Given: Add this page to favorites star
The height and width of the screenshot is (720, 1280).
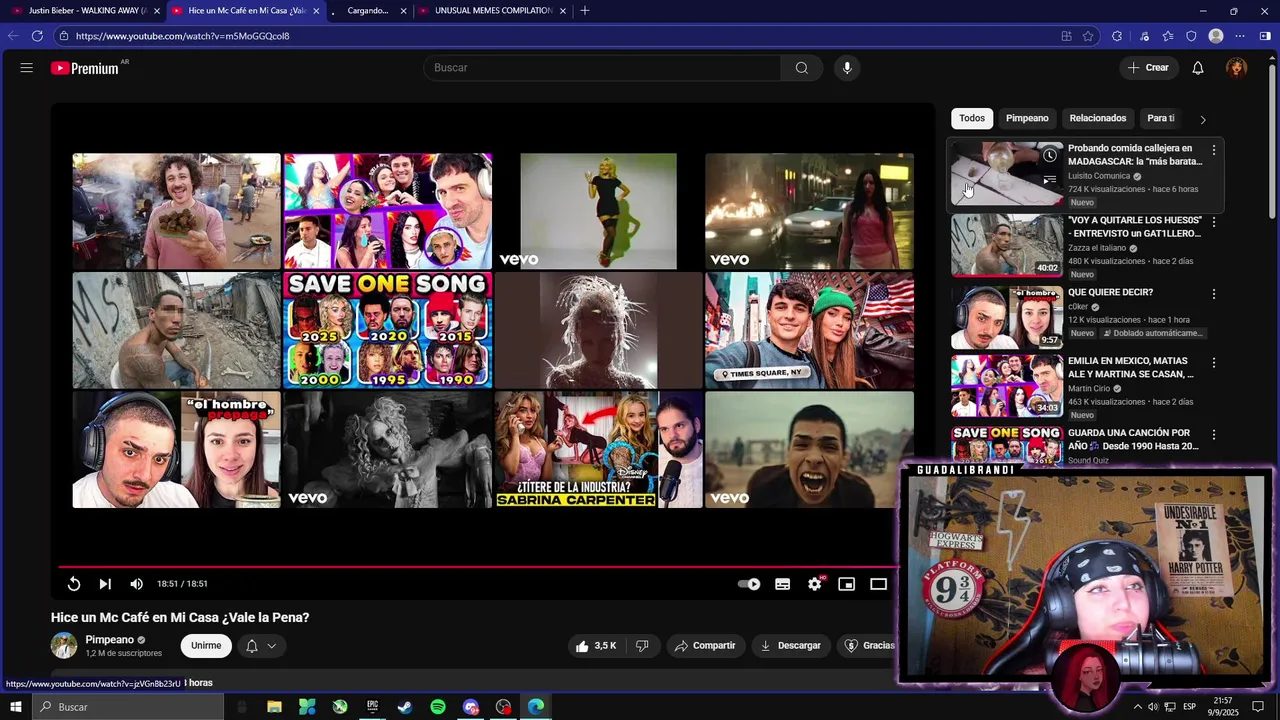Looking at the screenshot, I should 1089,36.
